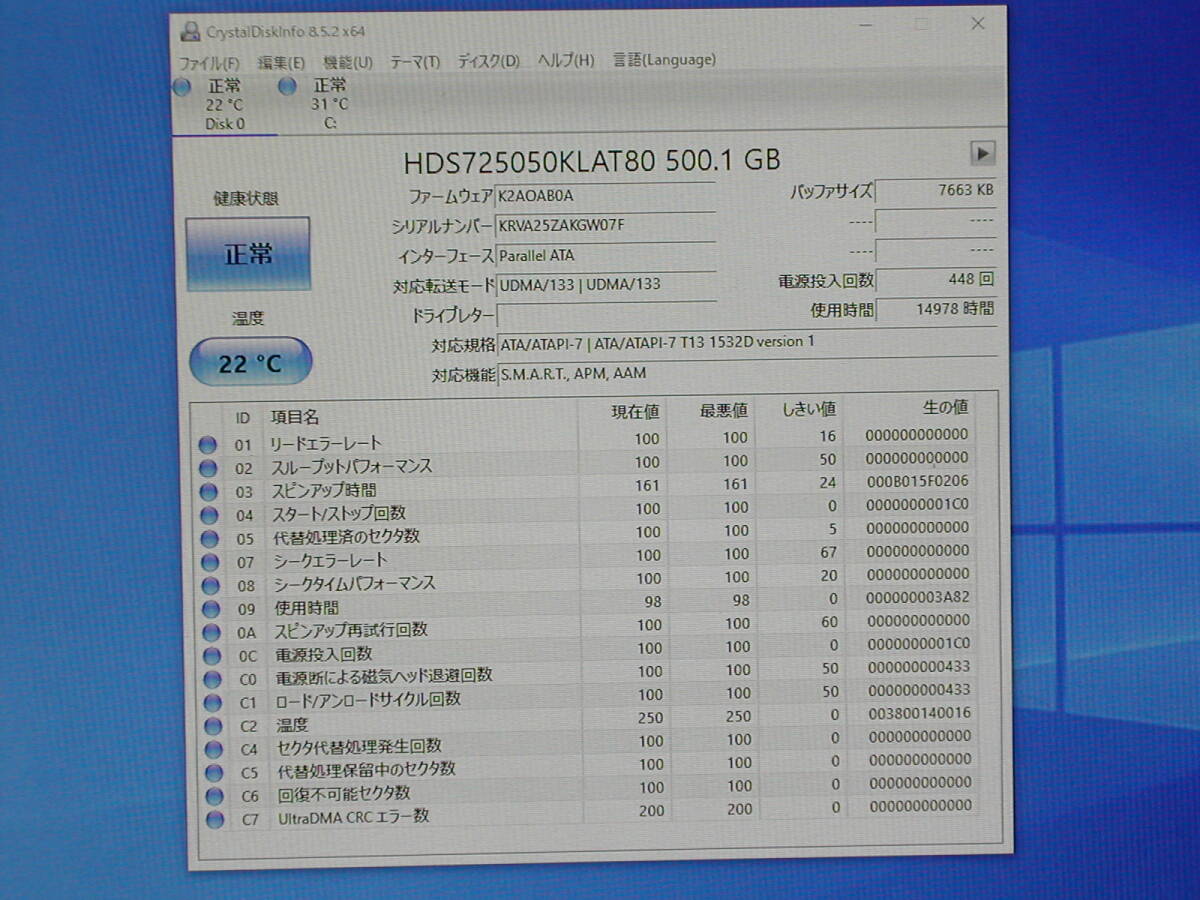The height and width of the screenshot is (900, 1200).
Task: Click the status dot for UltraDMA CRC エラー数
Action: (x=215, y=819)
